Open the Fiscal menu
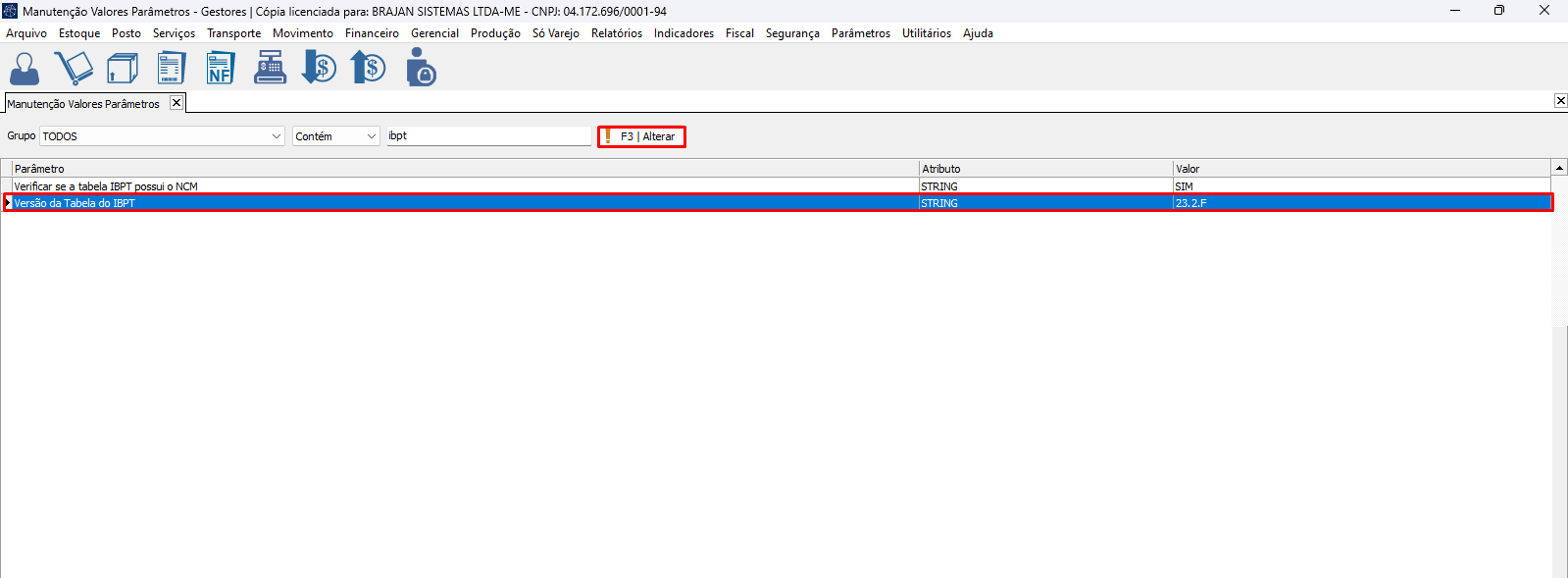Viewport: 1568px width, 578px height. point(739,33)
